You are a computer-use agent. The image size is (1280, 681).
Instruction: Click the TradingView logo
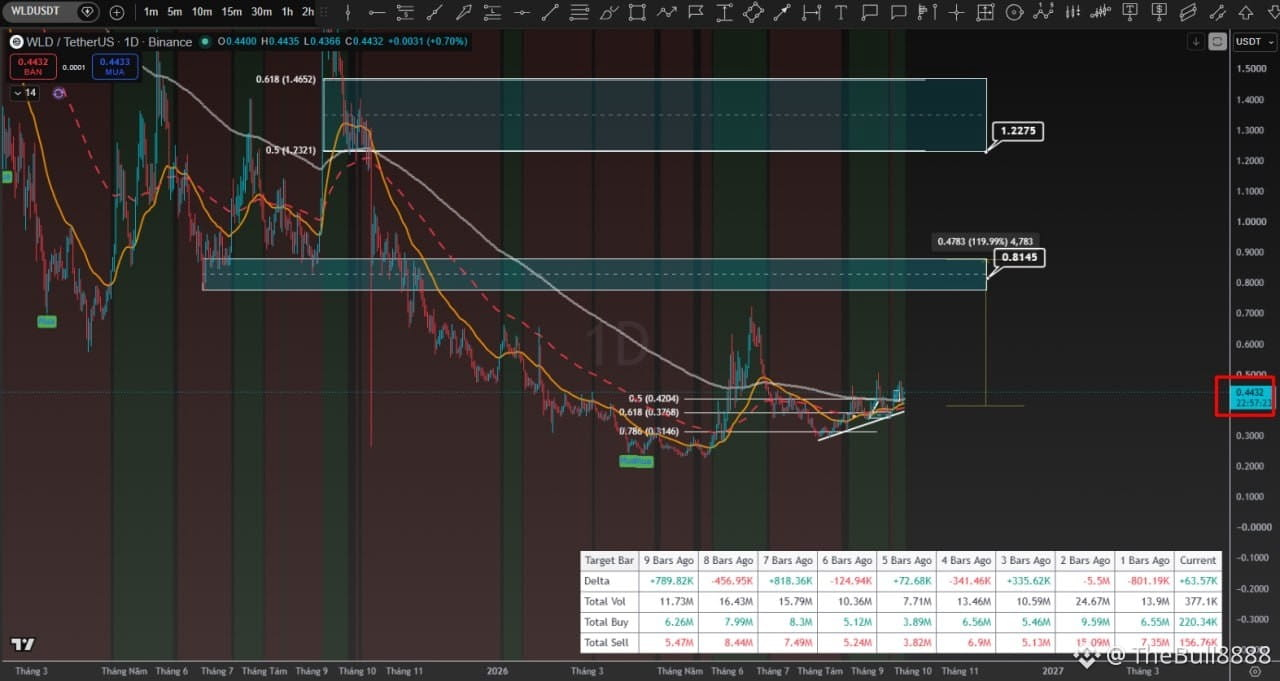pos(22,644)
